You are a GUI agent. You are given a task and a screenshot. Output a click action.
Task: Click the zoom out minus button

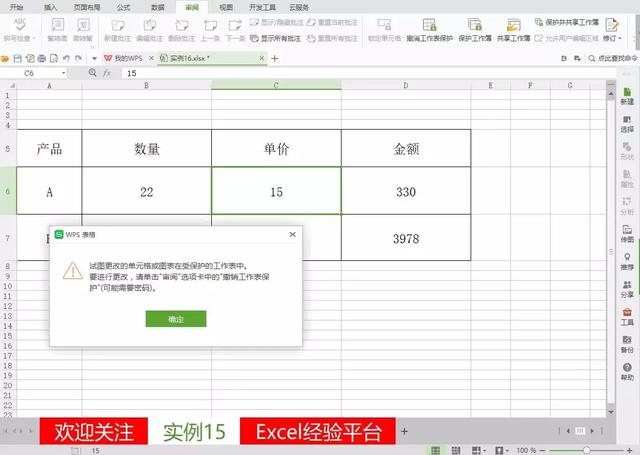click(542, 451)
